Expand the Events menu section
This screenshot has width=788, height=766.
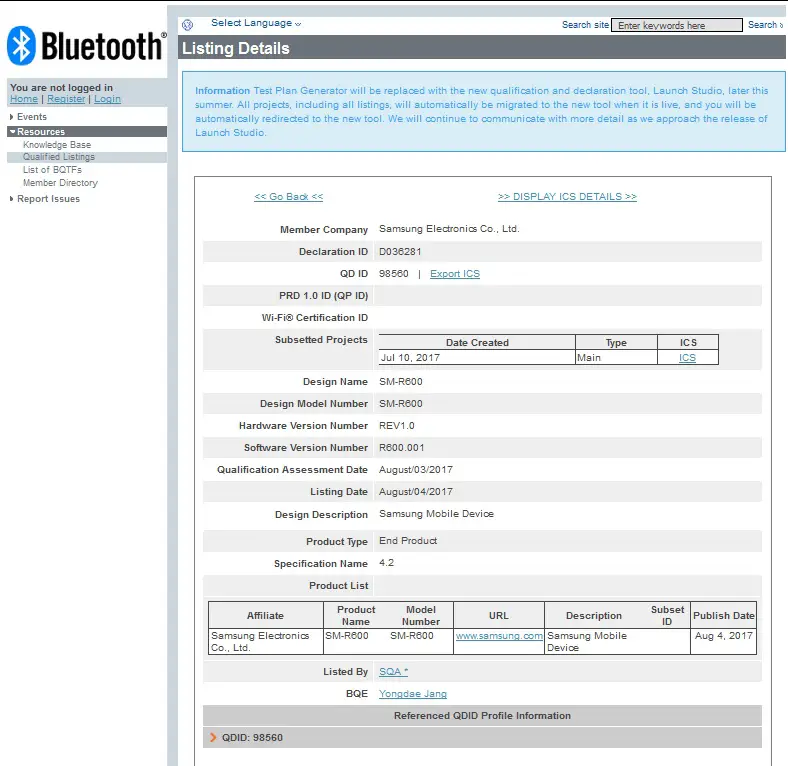32,117
